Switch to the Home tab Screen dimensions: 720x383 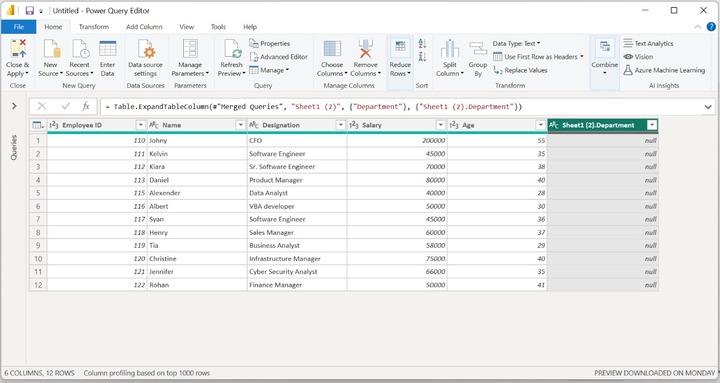pos(53,27)
